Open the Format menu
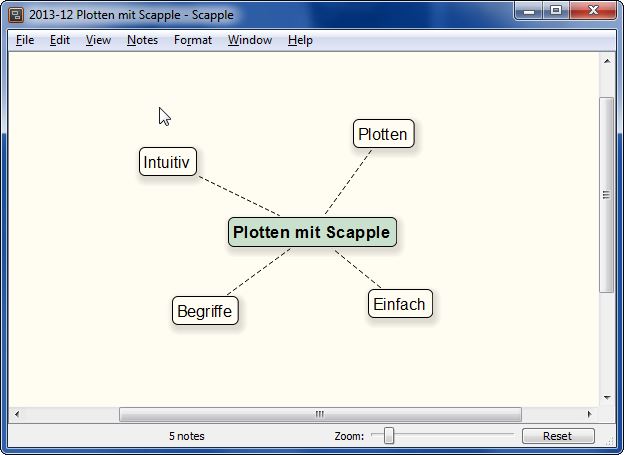Image resolution: width=624 pixels, height=455 pixels. click(193, 40)
